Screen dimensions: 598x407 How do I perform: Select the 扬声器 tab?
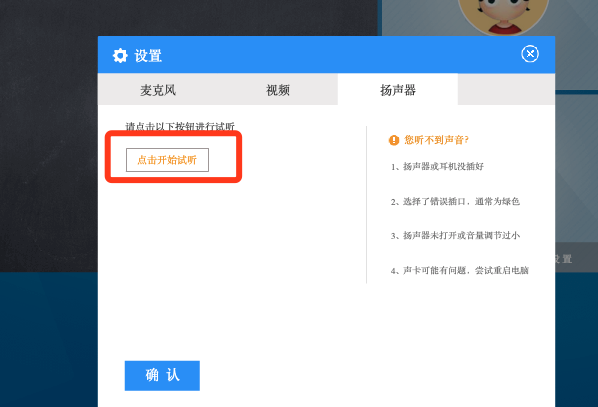(x=398, y=90)
